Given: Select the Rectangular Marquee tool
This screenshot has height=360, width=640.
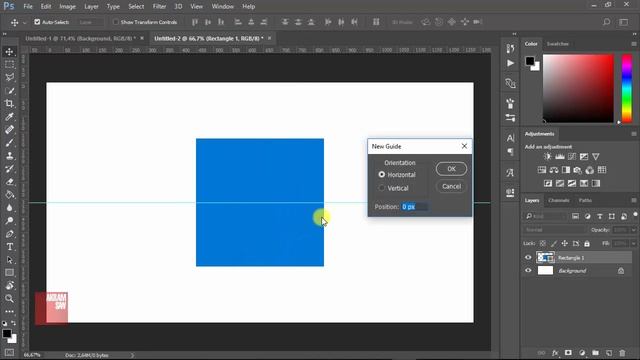Looking at the screenshot, I should (x=9, y=64).
